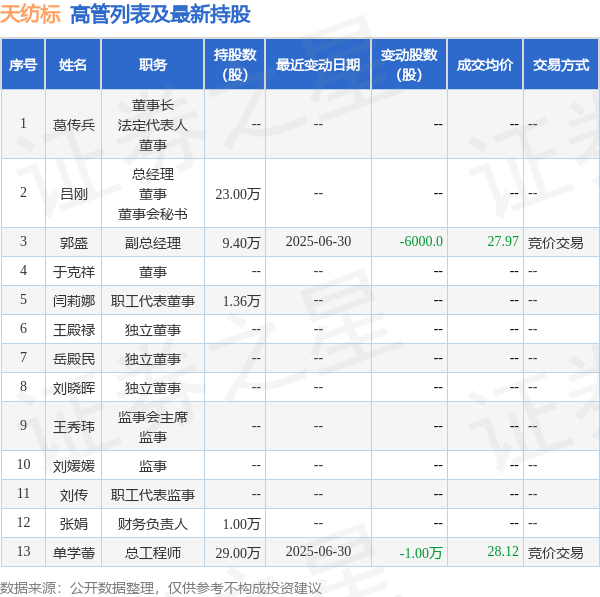600x597 pixels.
Task: Click 董事 in 于克祥's row
Action: (153, 272)
